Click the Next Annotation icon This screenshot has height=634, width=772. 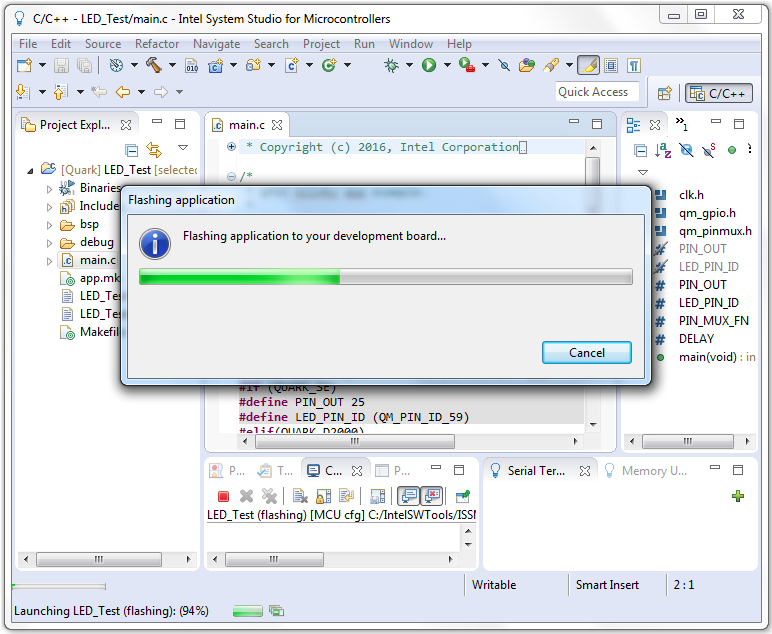pyautogui.click(x=23, y=92)
